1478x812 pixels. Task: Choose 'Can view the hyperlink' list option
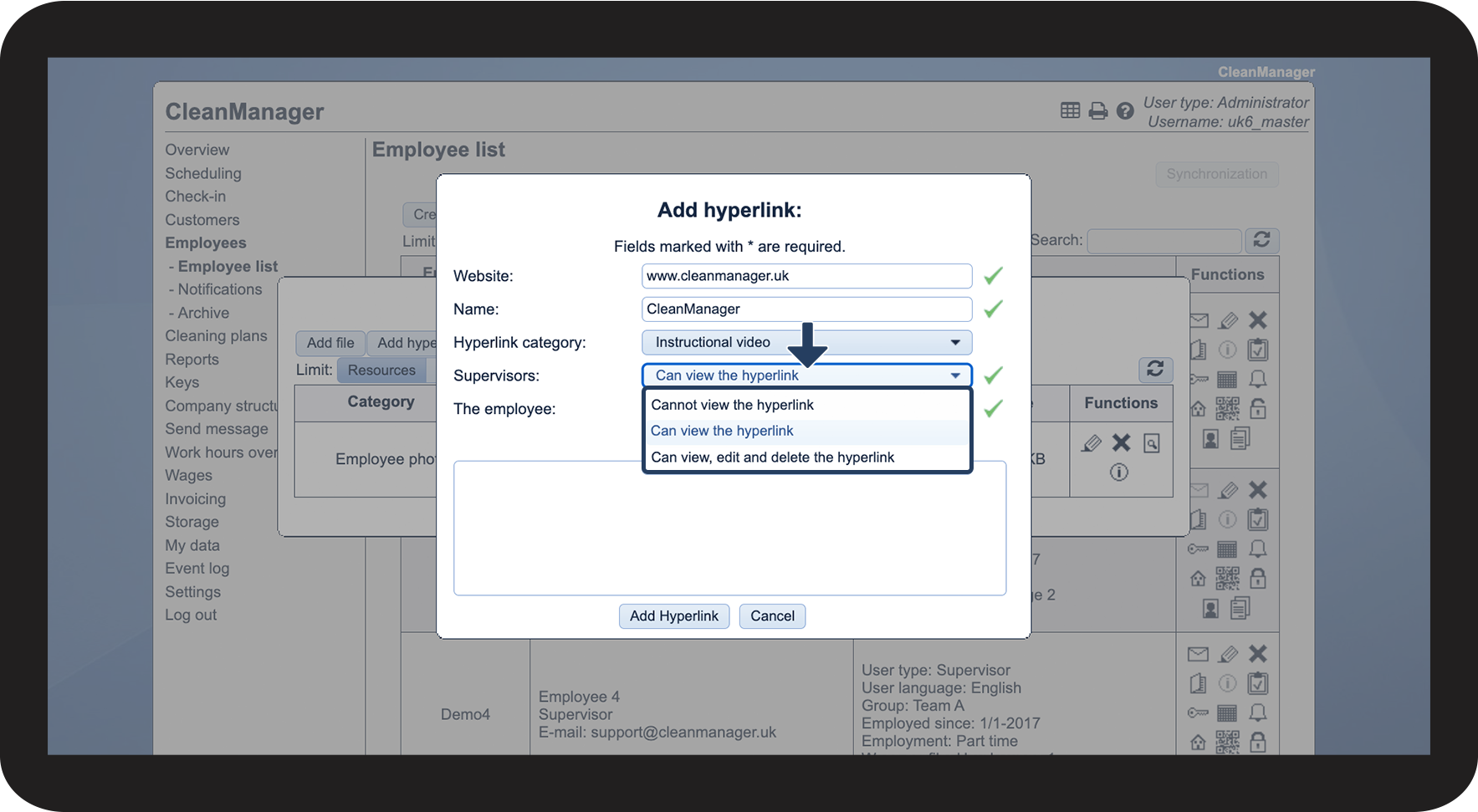806,431
